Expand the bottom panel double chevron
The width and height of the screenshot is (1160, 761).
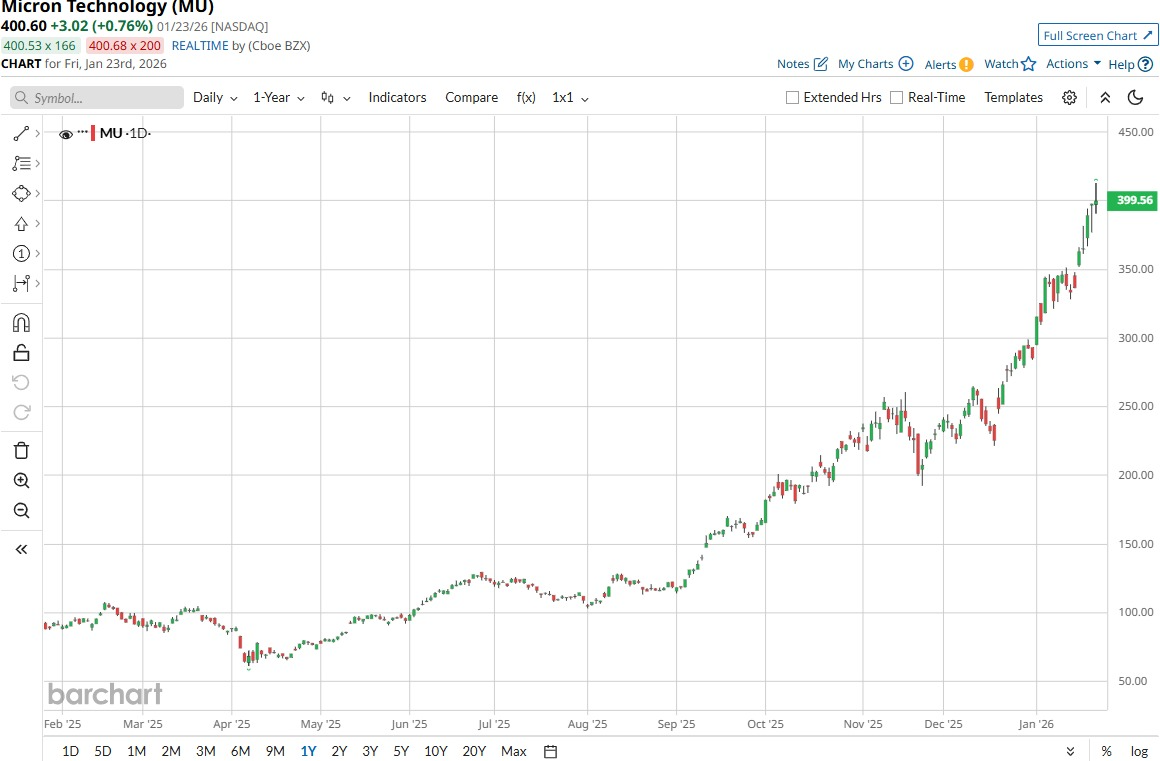click(1070, 751)
